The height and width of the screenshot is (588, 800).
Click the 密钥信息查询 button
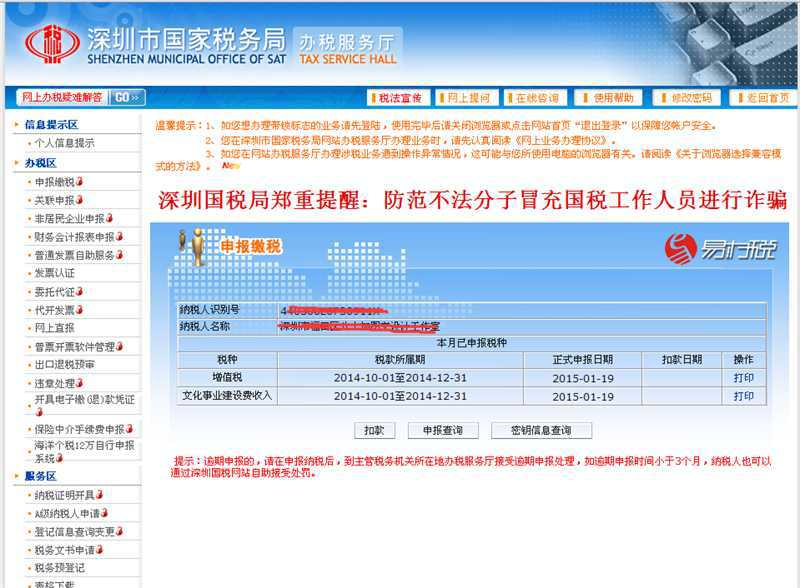coord(541,430)
